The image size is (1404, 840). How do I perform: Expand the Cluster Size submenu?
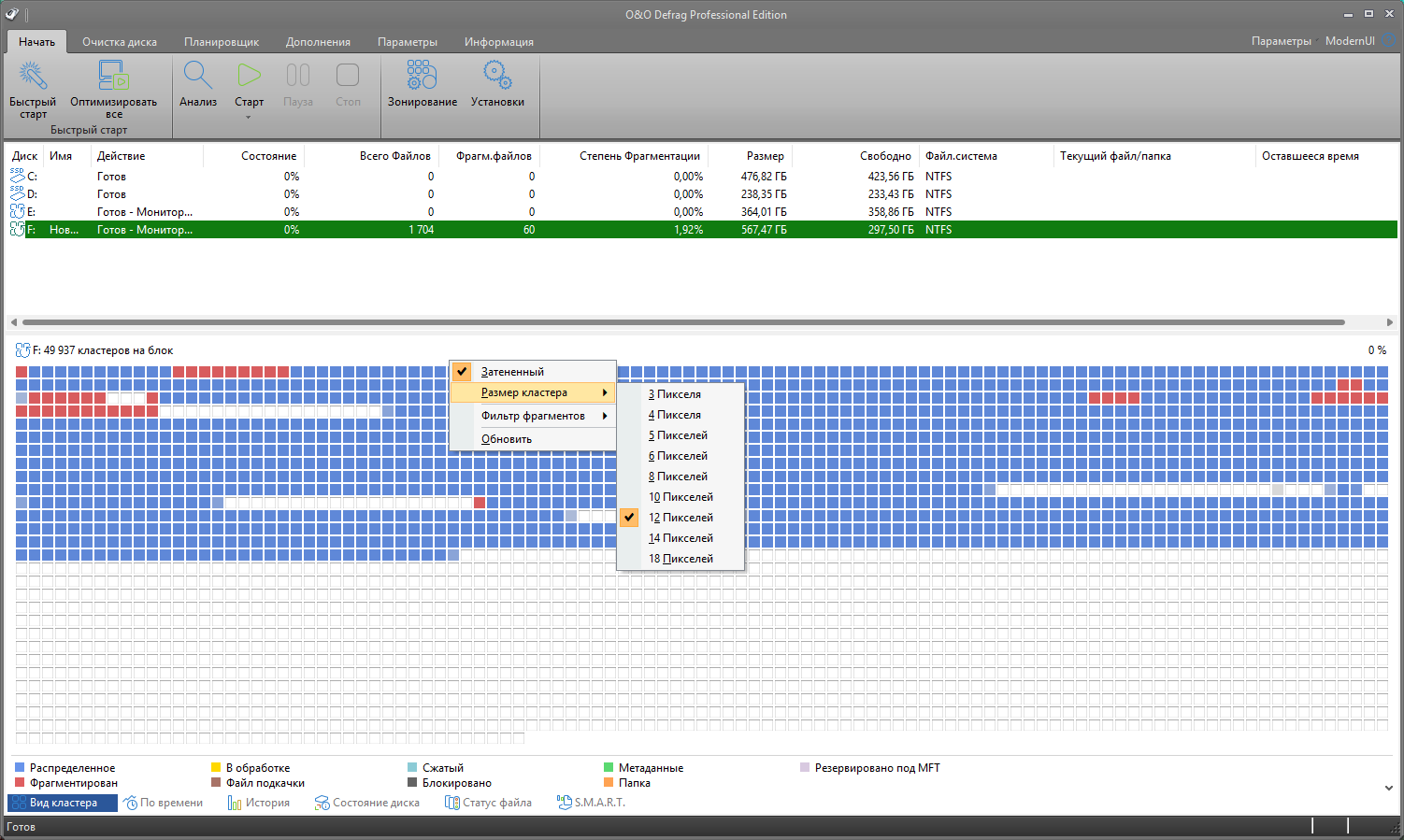524,392
